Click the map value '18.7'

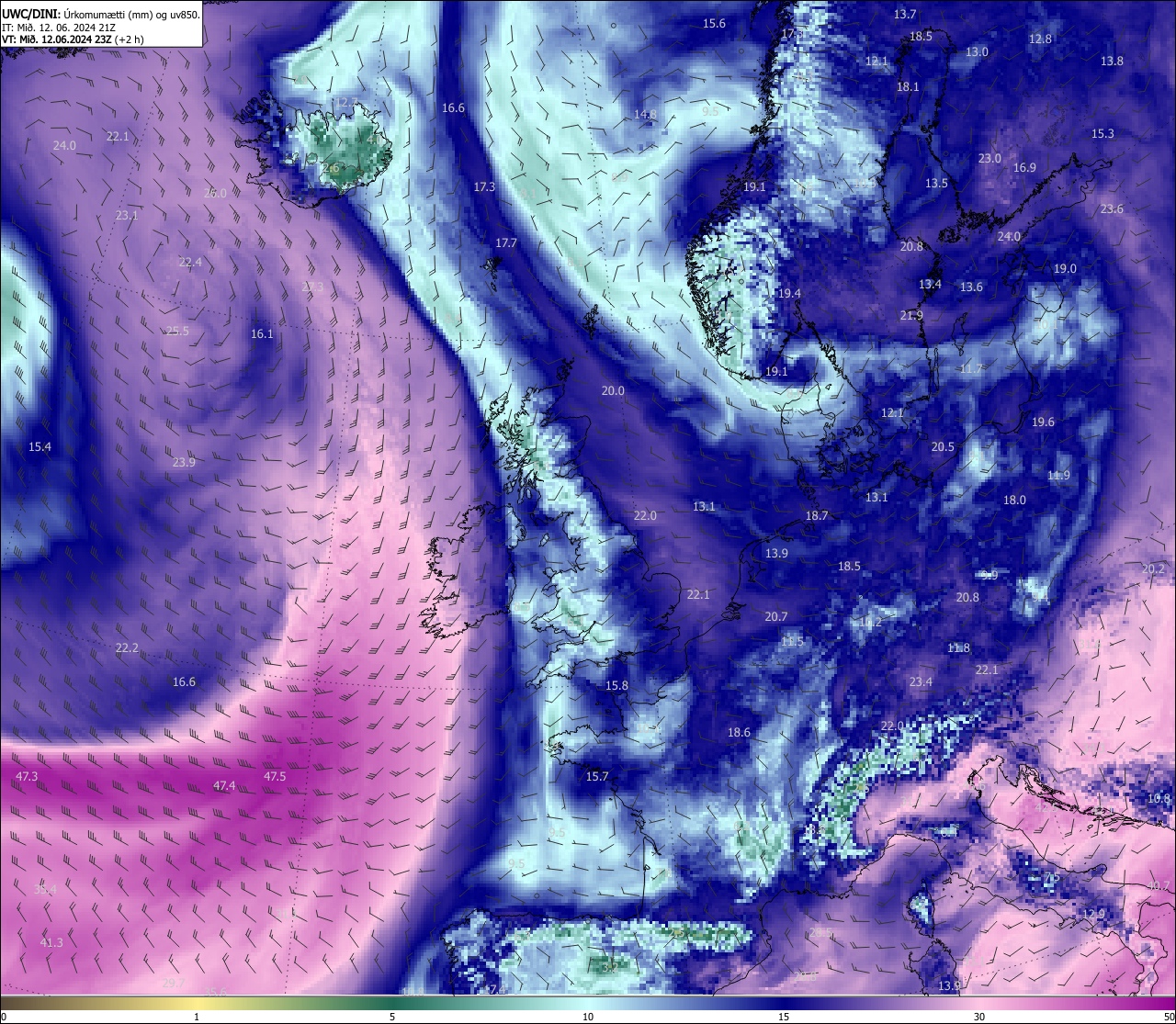click(817, 516)
